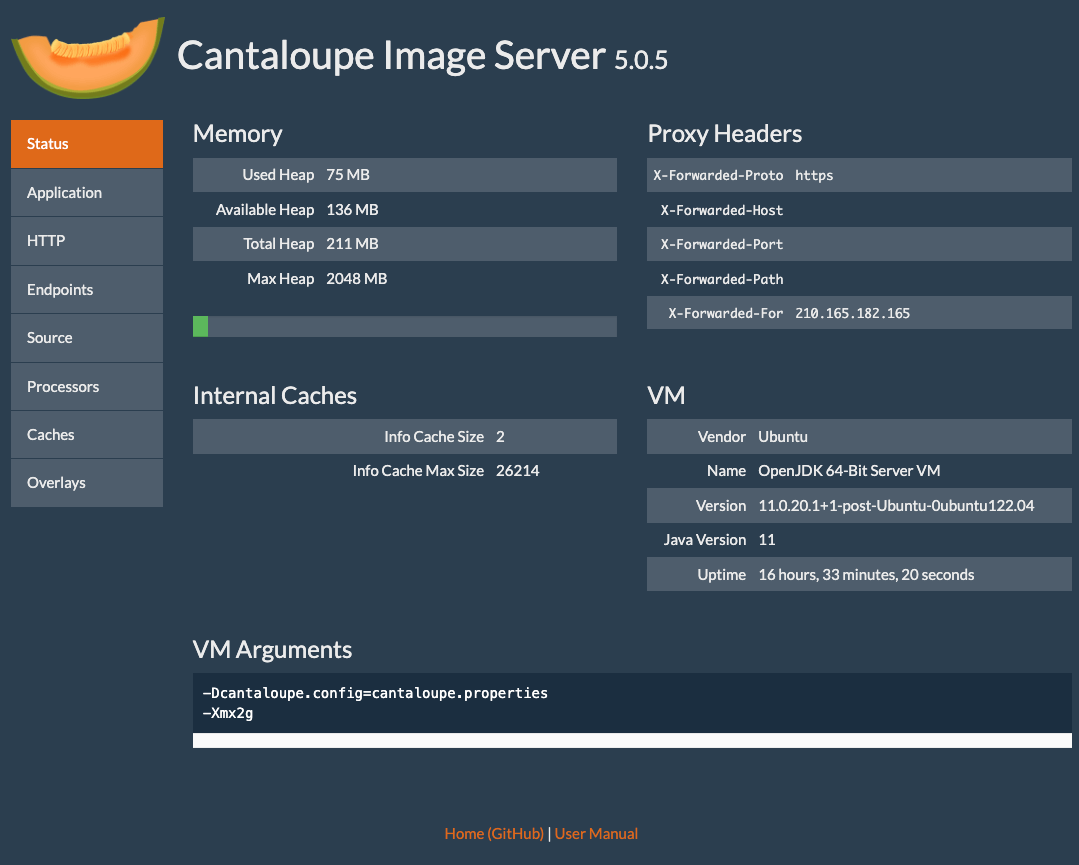This screenshot has width=1079, height=865.
Task: Select the version string 11.0.20.1+1-post-Ubuntu-0ubuntu122.04
Action: coord(896,506)
